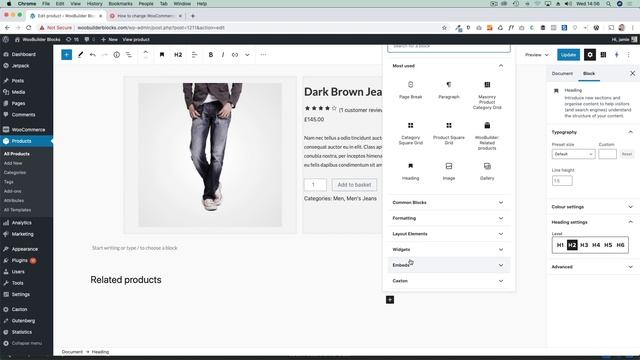Expand the Widgets block section
Viewport: 640px width, 360px height.
coord(449,249)
